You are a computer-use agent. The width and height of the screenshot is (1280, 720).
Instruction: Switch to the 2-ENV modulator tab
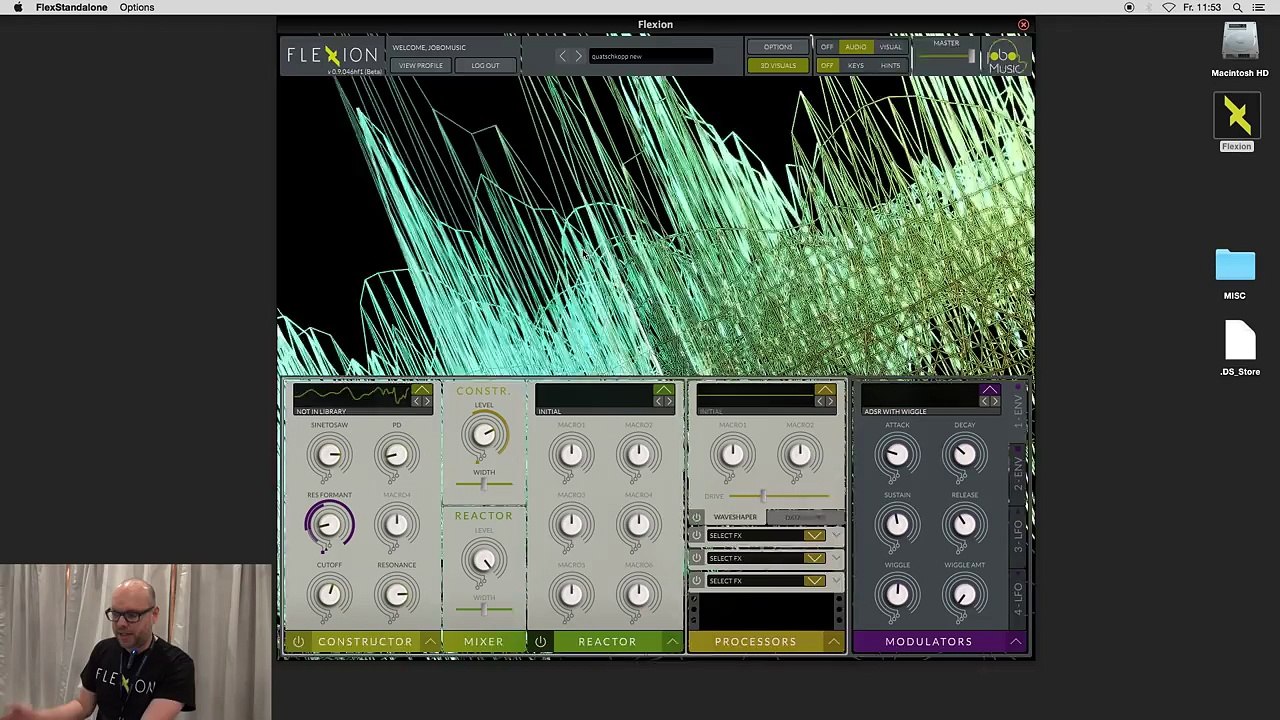1019,474
